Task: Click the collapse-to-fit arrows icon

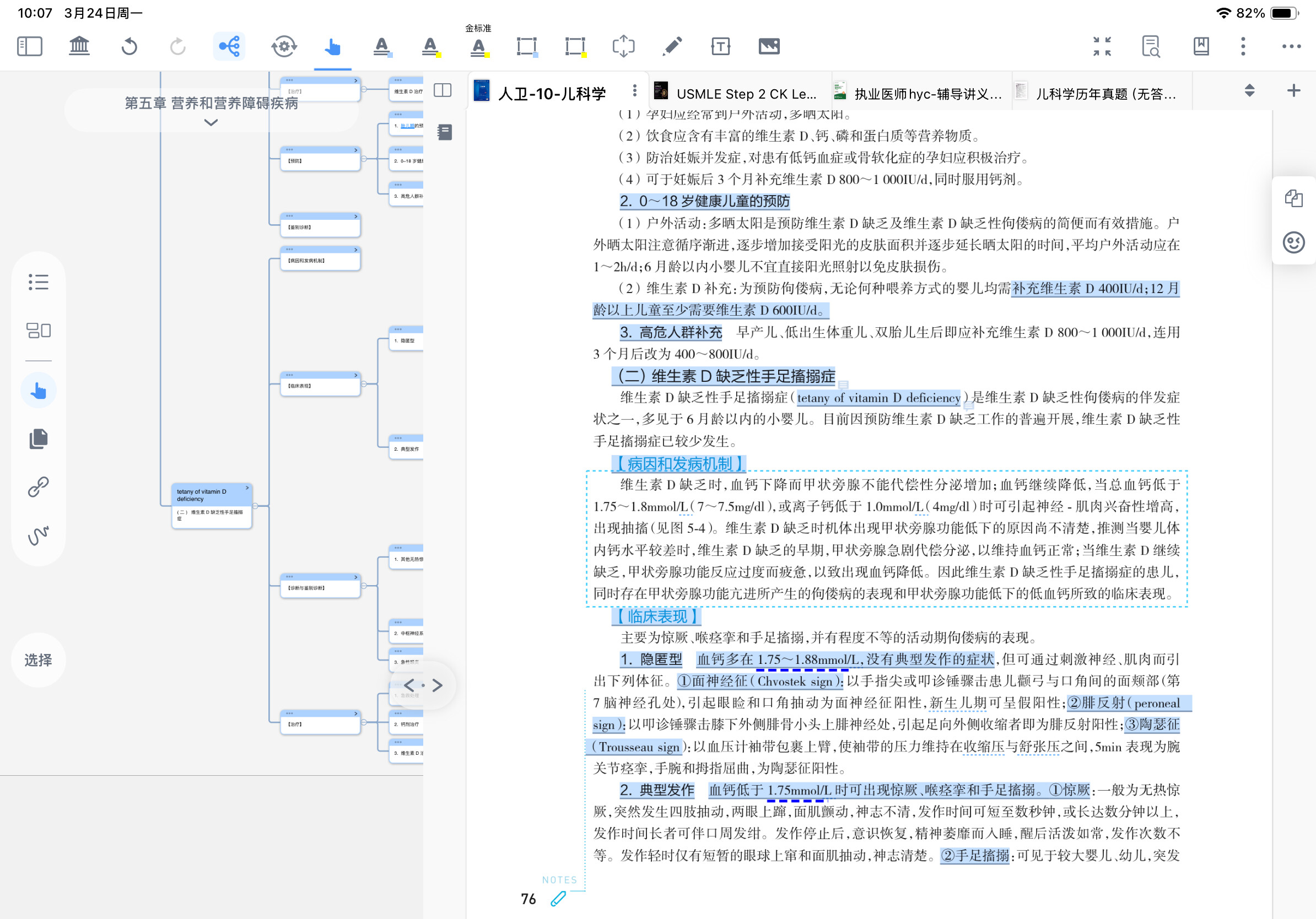Action: [1102, 46]
